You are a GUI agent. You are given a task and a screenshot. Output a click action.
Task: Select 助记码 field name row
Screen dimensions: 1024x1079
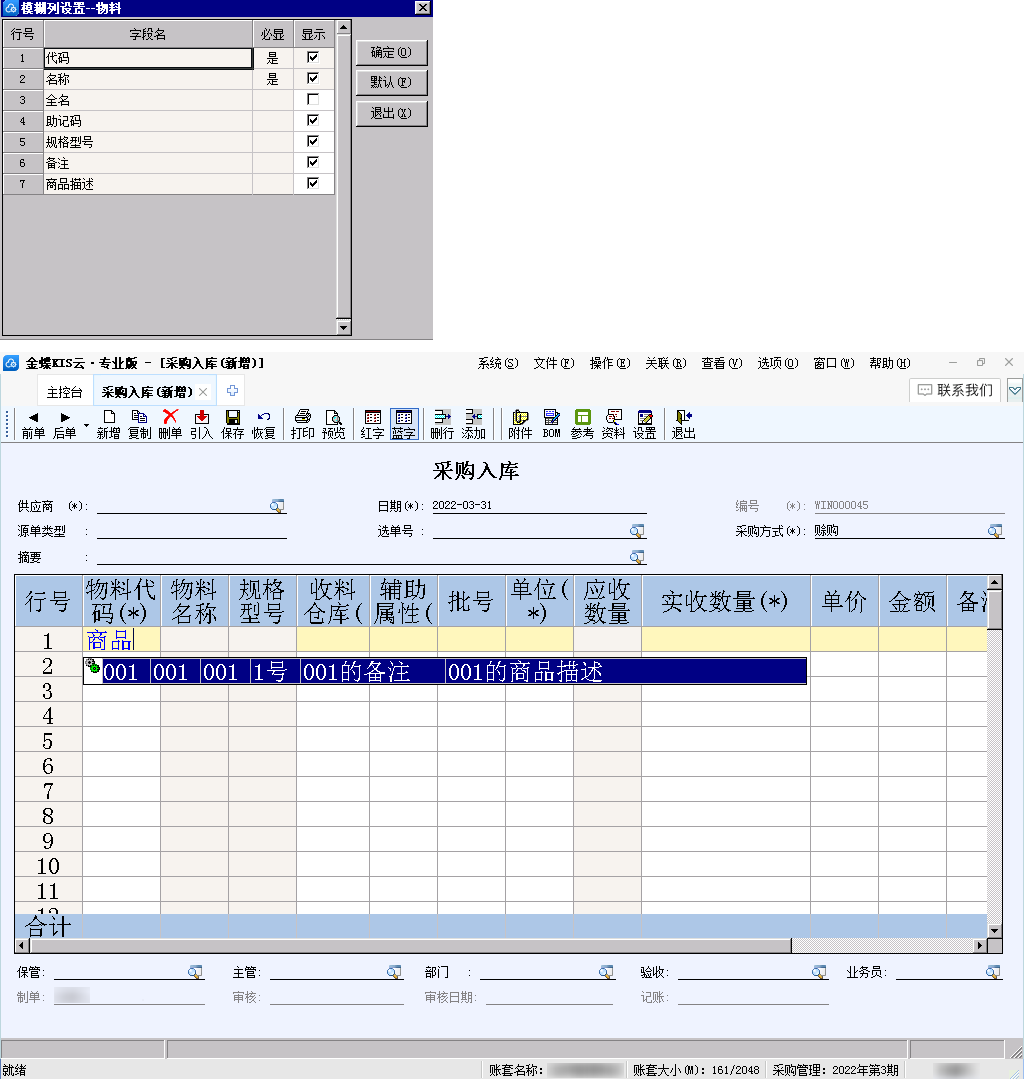point(148,120)
